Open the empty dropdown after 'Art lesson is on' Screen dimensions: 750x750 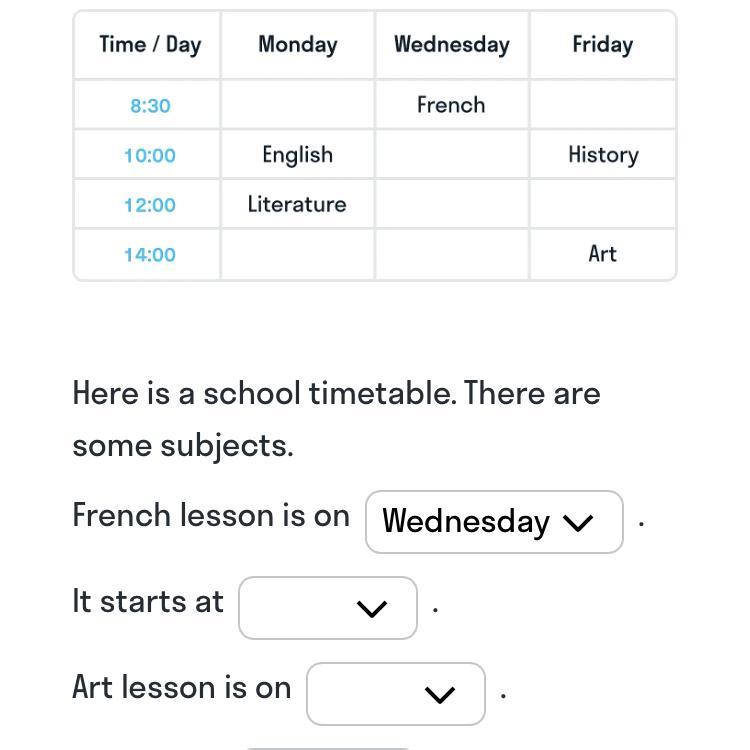point(396,694)
